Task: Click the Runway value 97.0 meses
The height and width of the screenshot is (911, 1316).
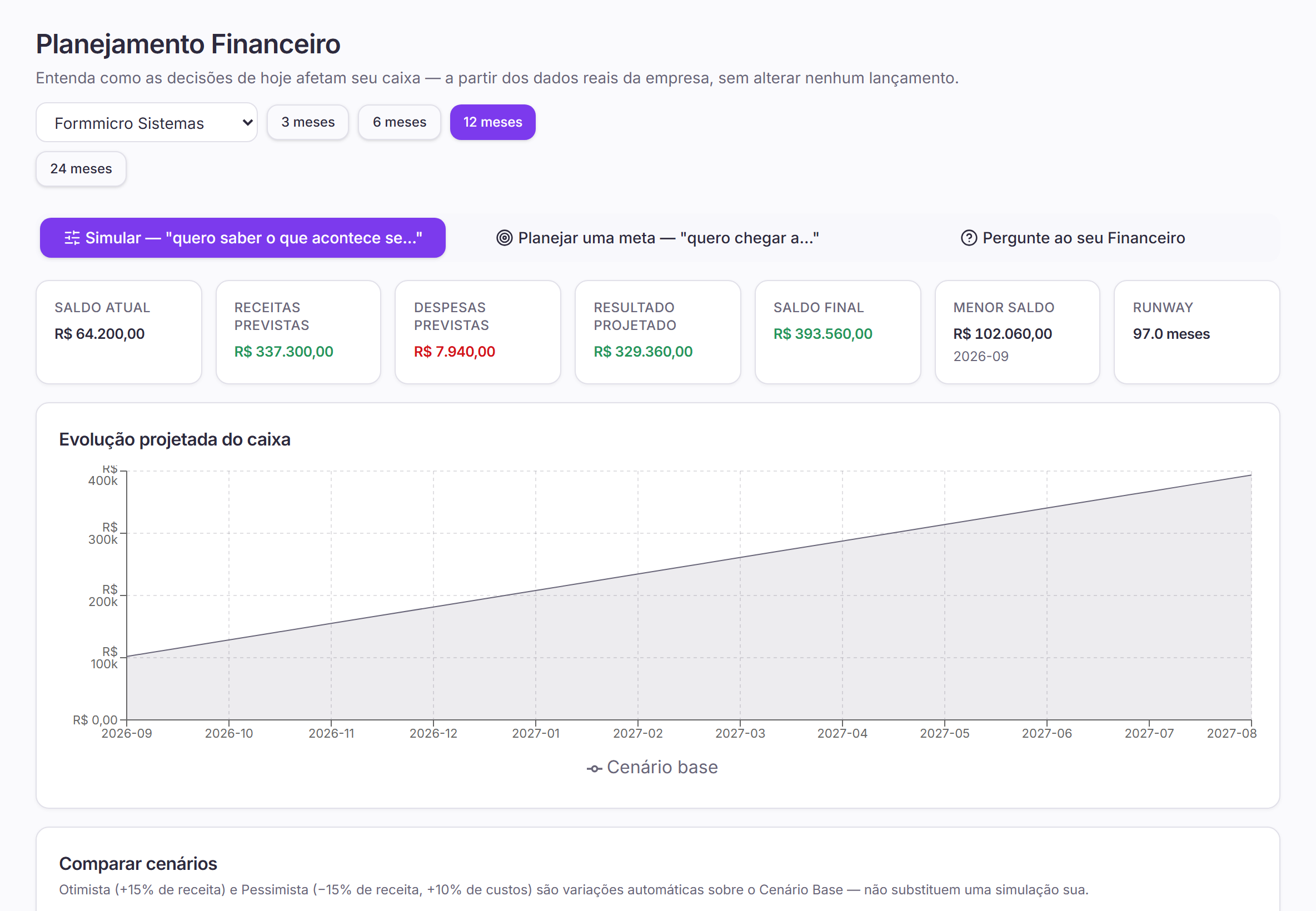Action: (x=1171, y=334)
